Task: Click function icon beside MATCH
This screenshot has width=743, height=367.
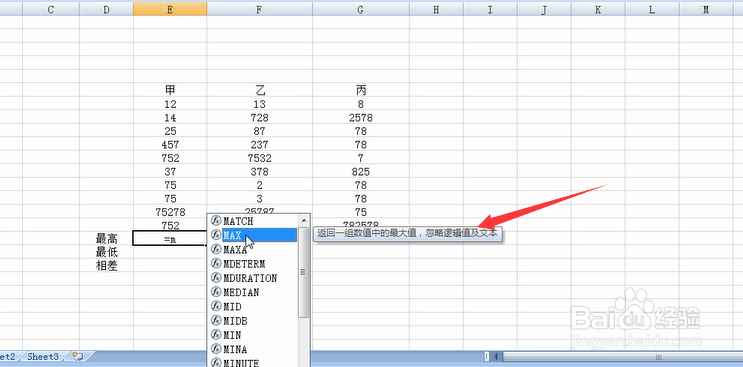Action: (216, 221)
